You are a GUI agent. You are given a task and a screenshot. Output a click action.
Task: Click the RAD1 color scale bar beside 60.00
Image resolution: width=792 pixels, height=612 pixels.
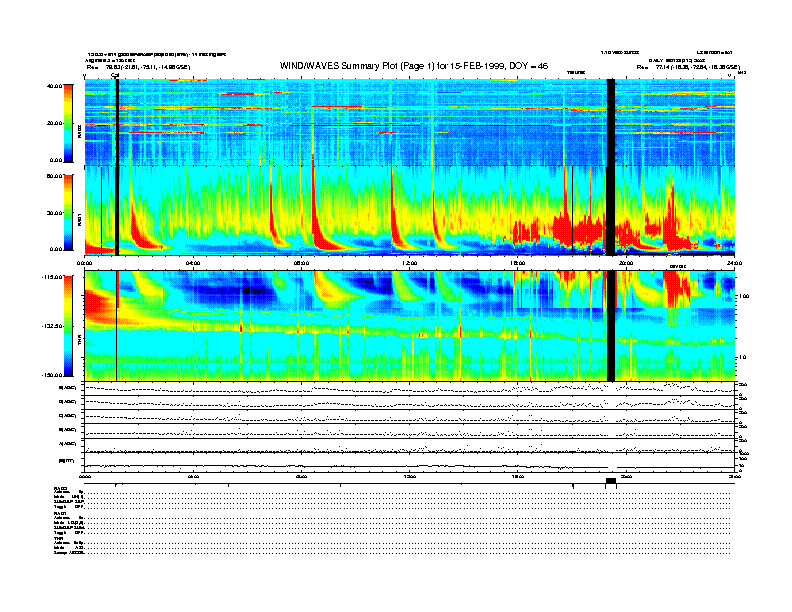point(68,213)
